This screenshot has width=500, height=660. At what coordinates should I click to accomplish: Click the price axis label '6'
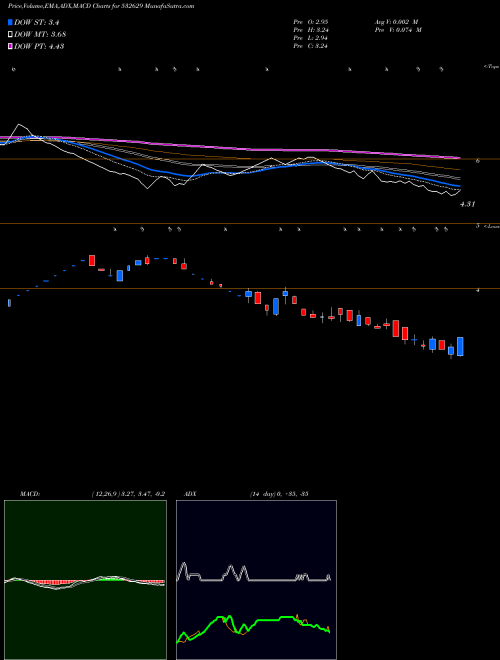coord(477,160)
